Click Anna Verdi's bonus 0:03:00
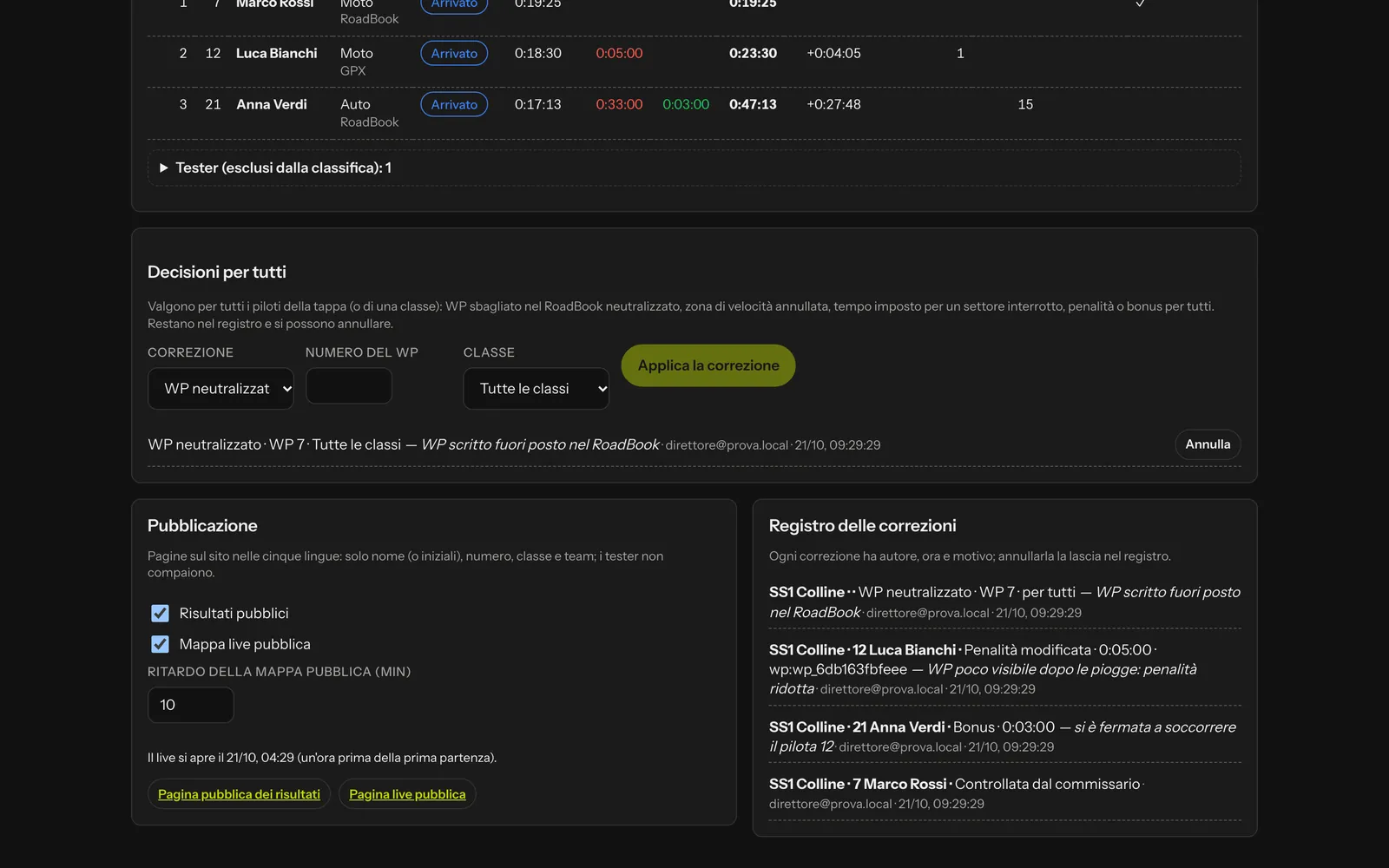Image resolution: width=1389 pixels, height=868 pixels. [686, 104]
